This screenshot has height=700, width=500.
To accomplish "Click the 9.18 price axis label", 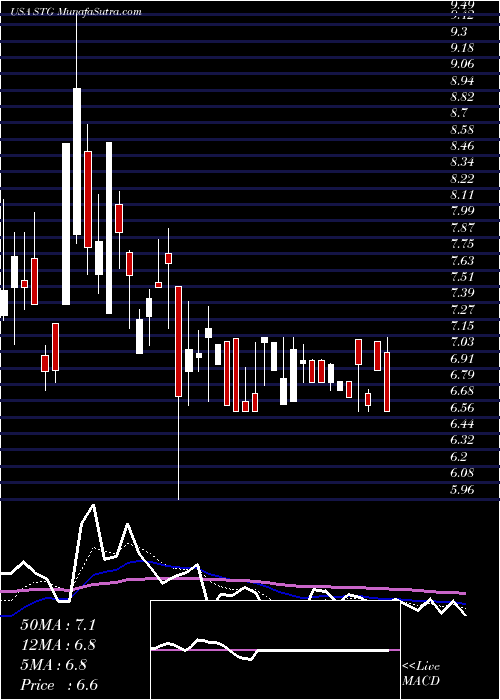I will click(462, 48).
